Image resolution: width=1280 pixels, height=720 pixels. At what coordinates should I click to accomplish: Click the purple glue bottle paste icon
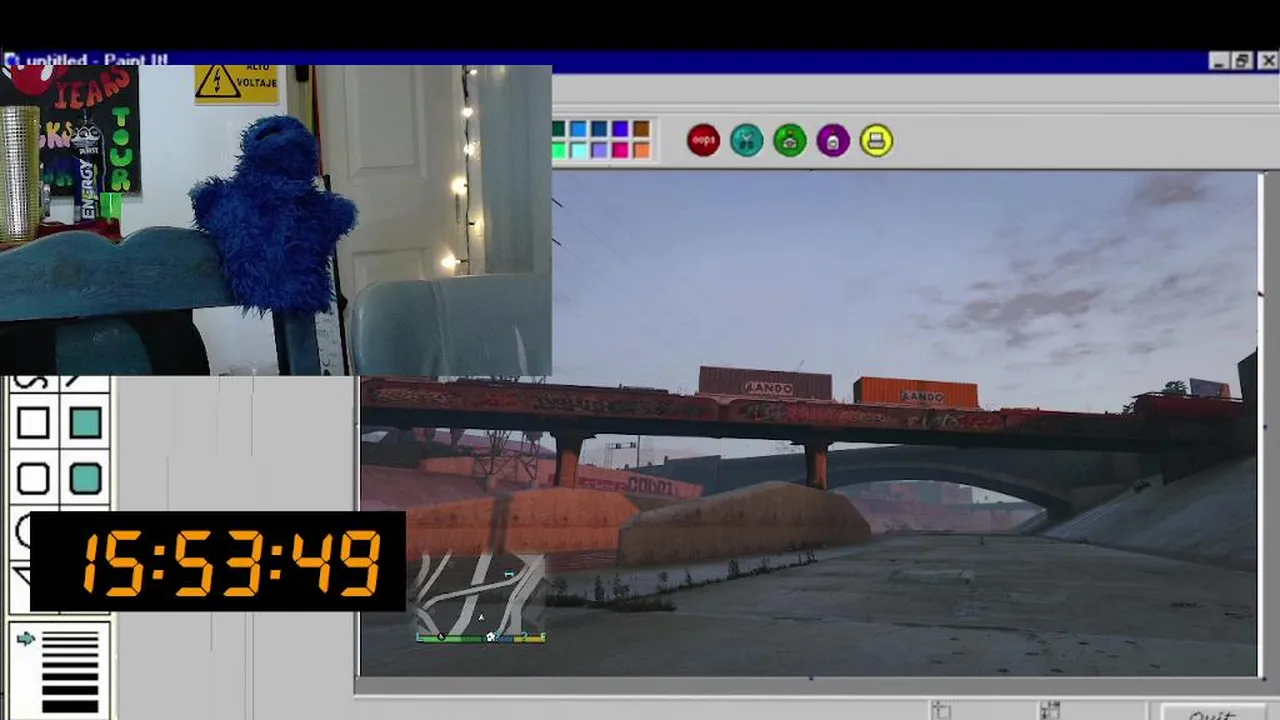click(x=832, y=141)
